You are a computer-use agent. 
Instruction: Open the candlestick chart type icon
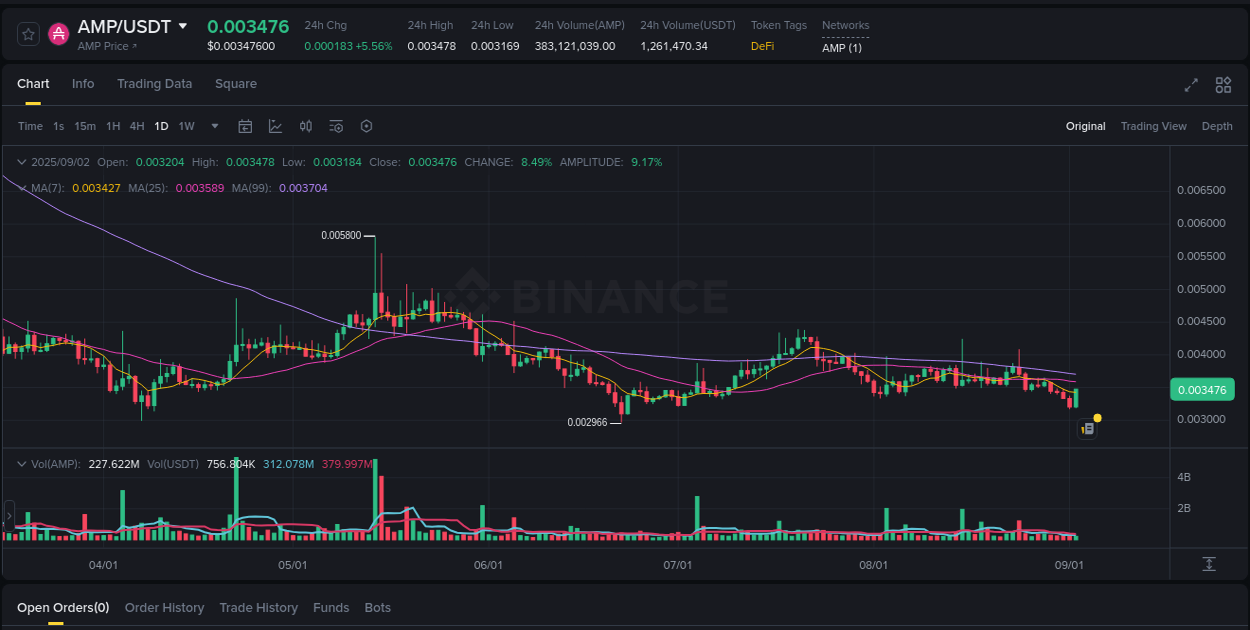coord(306,126)
